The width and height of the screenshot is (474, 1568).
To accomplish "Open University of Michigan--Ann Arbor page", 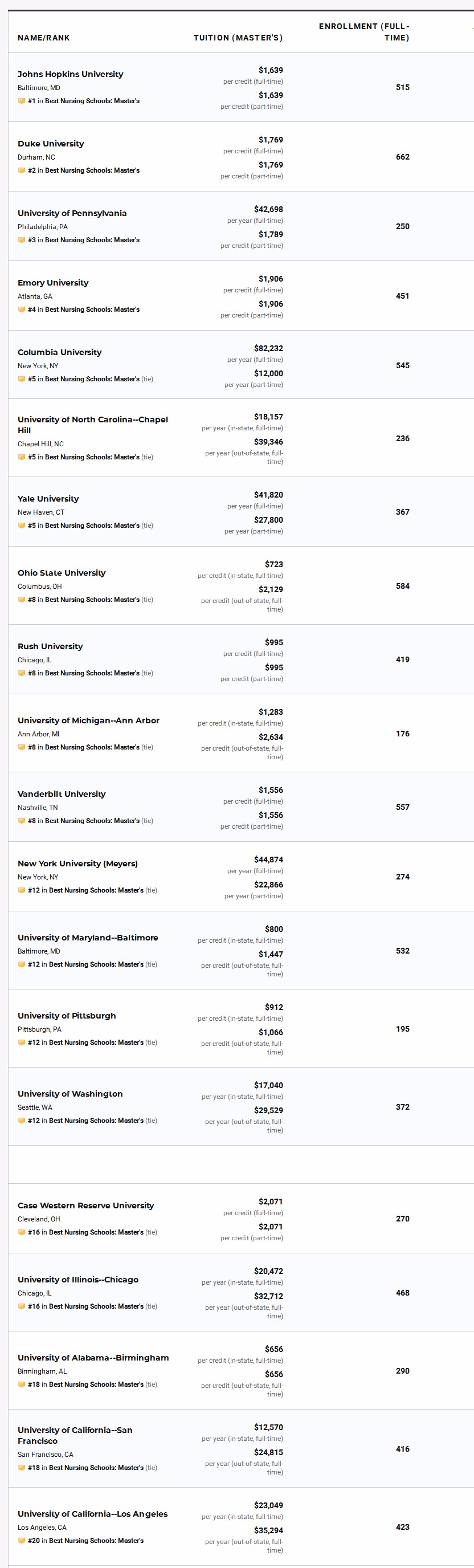I will [x=88, y=720].
